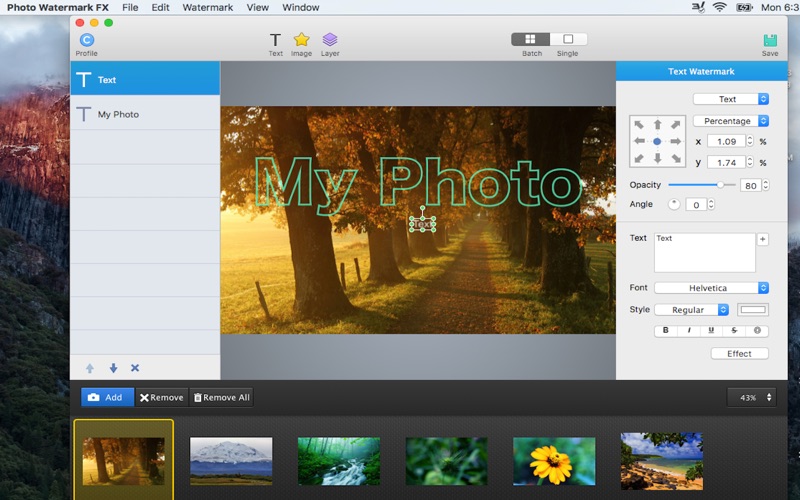Align watermark to right arrow
The image size is (800, 500).
(x=676, y=141)
